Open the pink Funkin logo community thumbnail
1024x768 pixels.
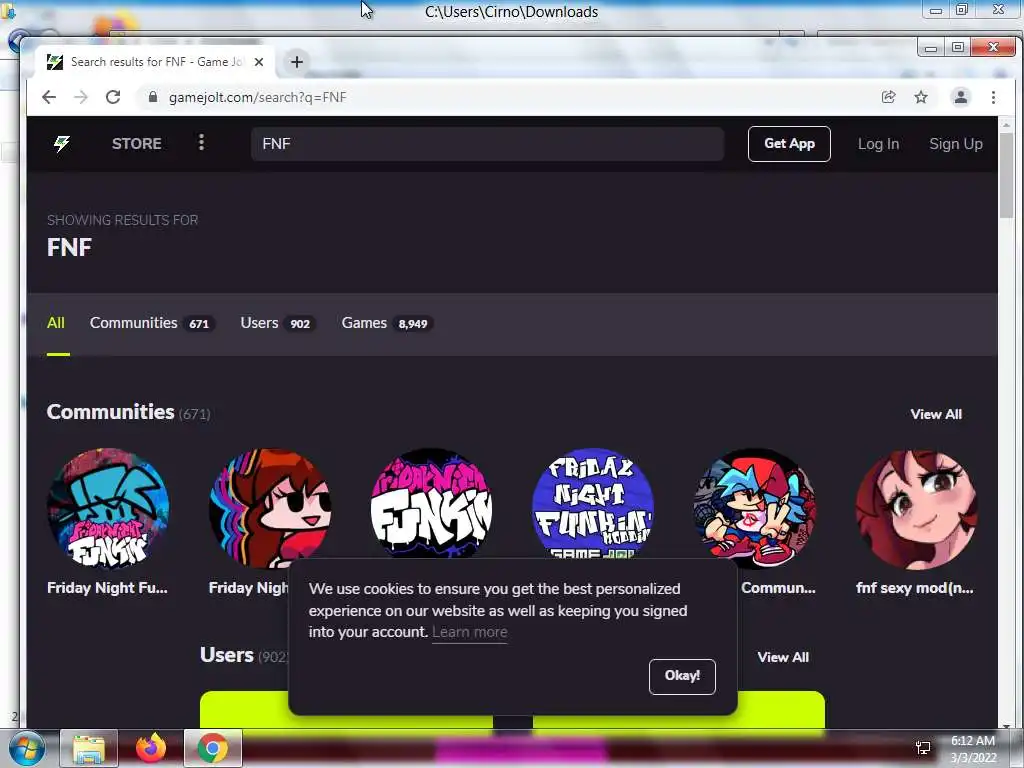(x=431, y=503)
